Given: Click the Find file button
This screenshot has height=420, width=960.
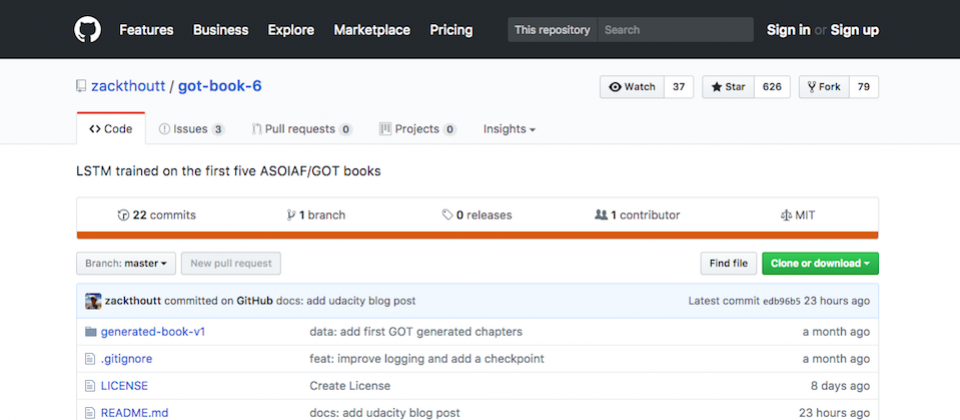Looking at the screenshot, I should click(x=729, y=263).
